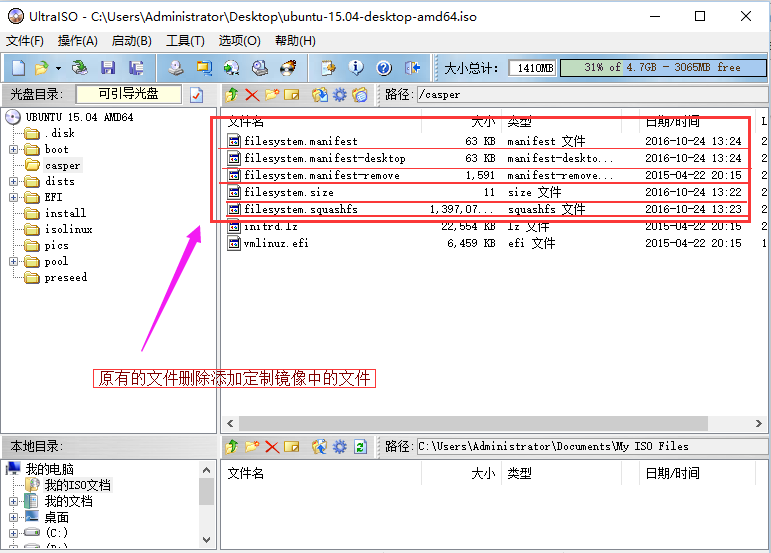
Task: Click the Rename icon in disc pane toolbar
Action: [292, 94]
